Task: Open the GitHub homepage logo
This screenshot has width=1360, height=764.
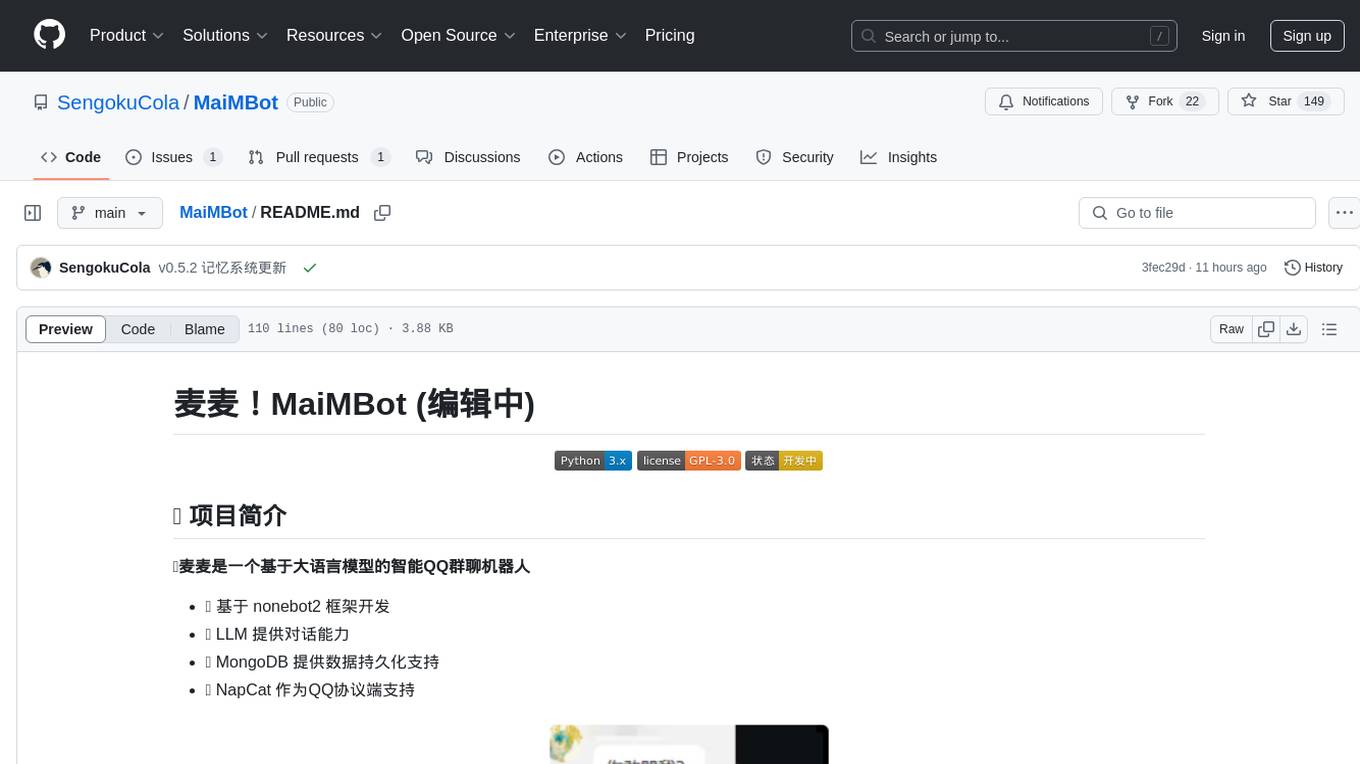Action: point(49,35)
